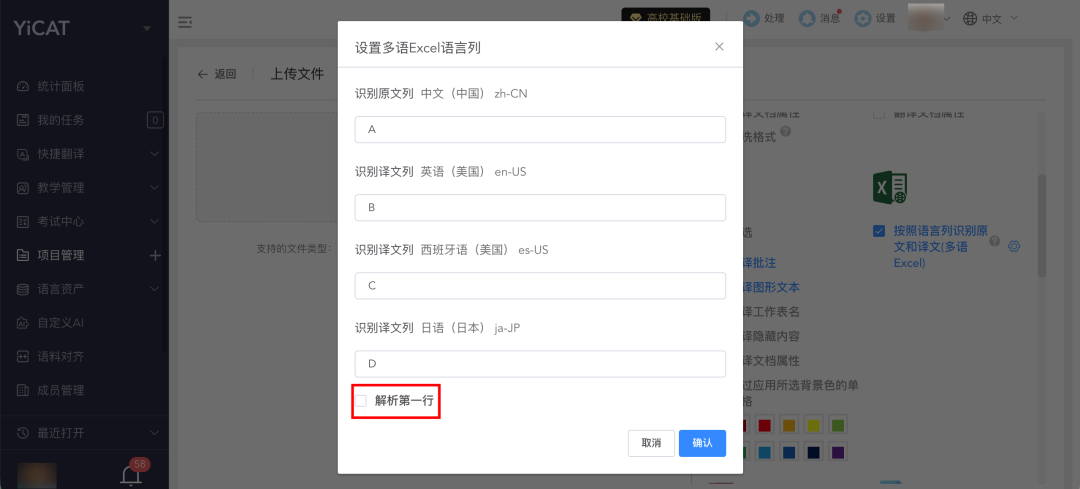Click the 教学管理 teaching icon
Image resolution: width=1080 pixels, height=489 pixels.
point(23,187)
